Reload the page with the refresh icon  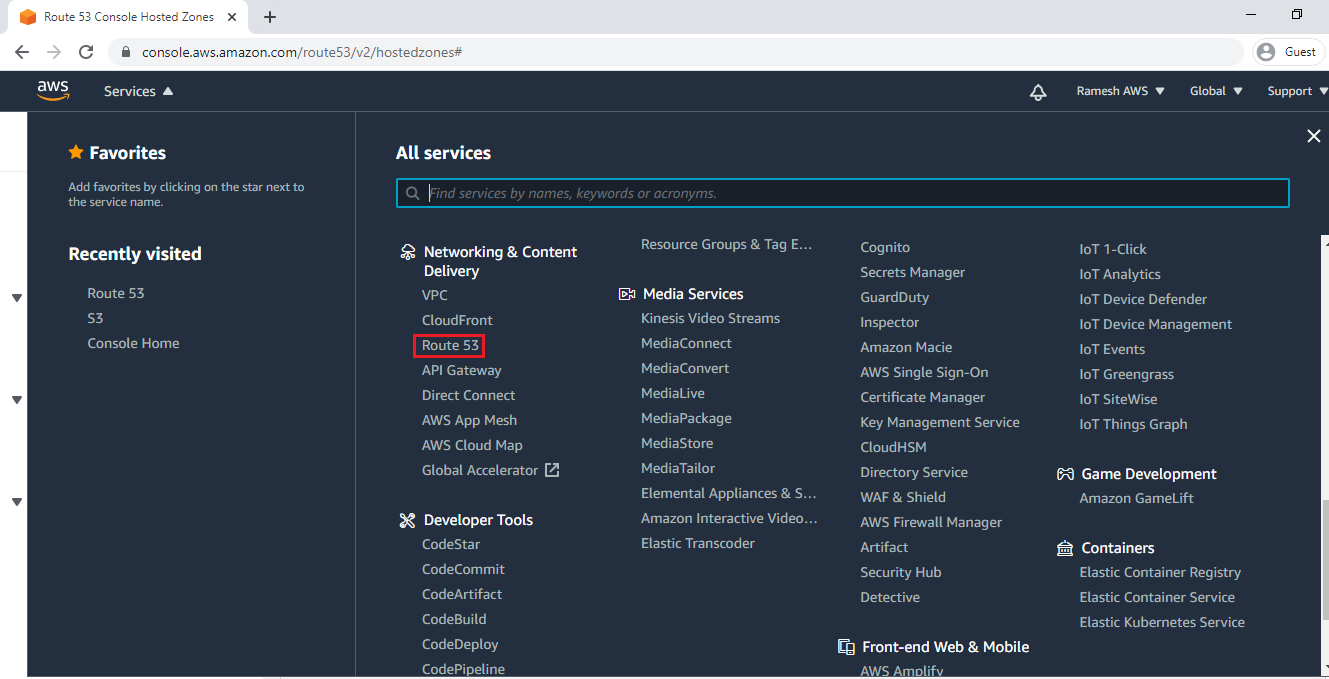coord(86,52)
